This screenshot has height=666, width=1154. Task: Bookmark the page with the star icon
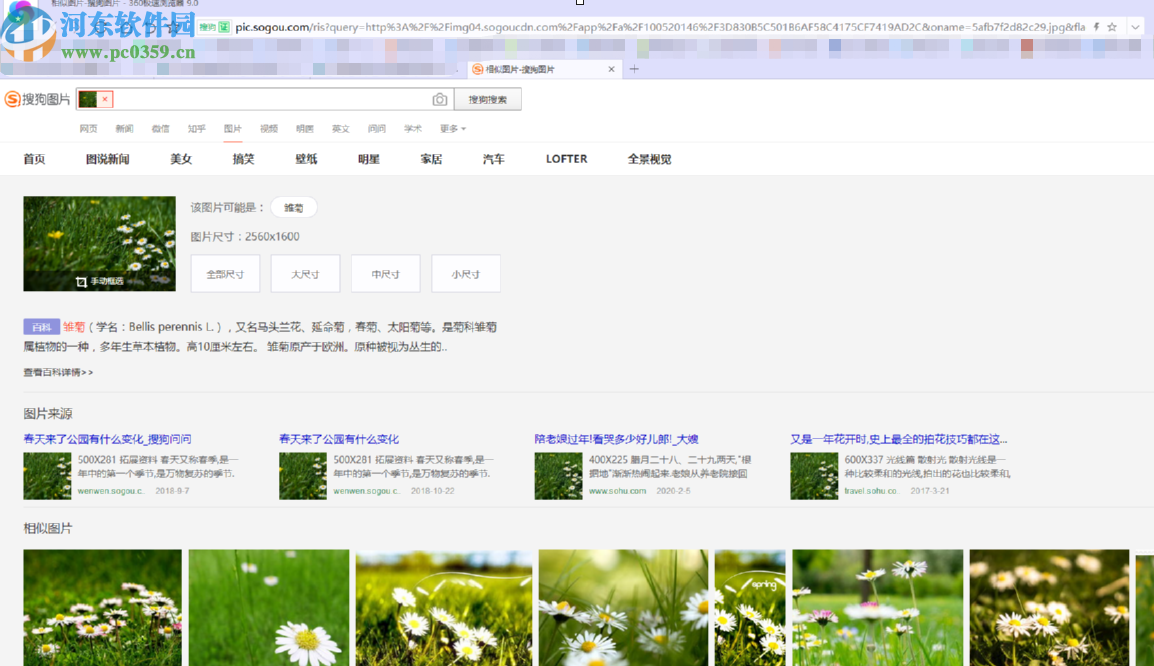coord(1112,27)
